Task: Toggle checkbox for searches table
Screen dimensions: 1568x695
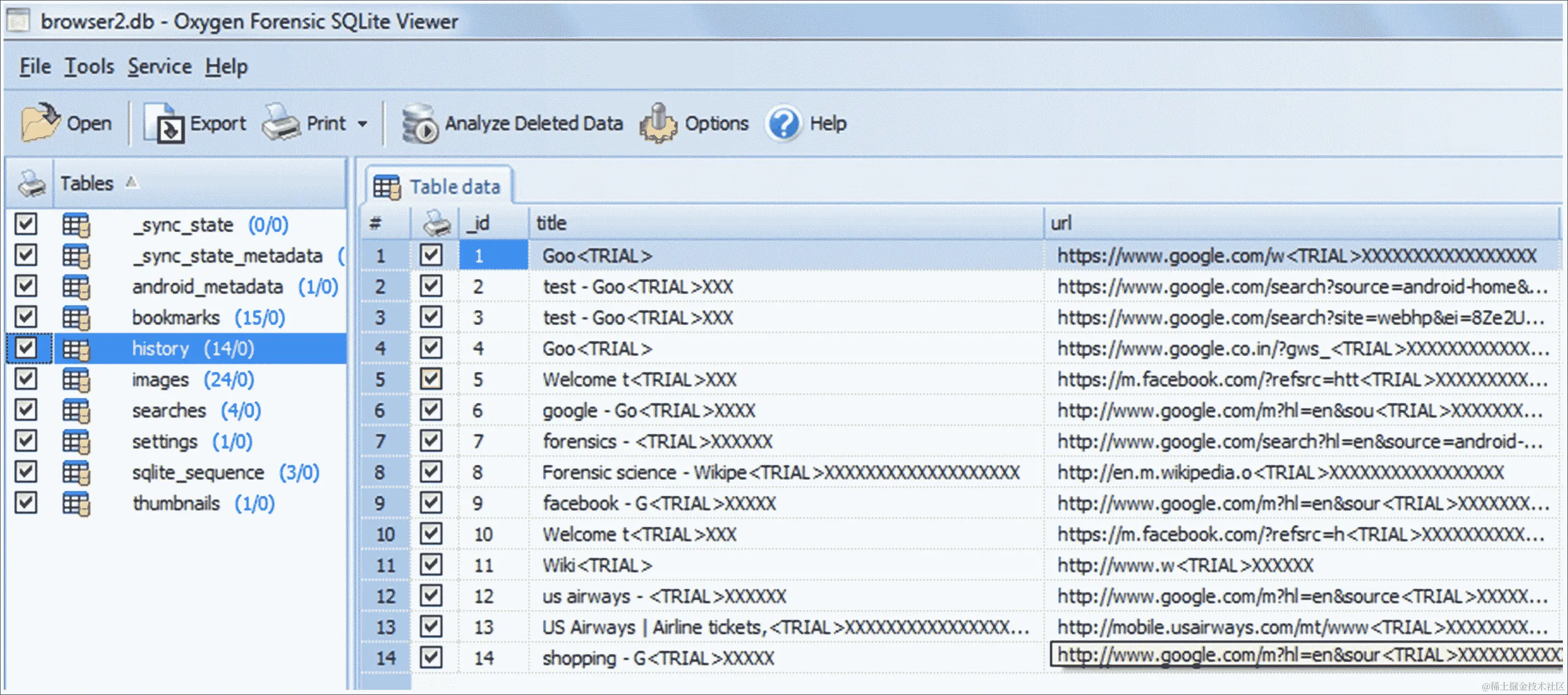Action: point(26,411)
